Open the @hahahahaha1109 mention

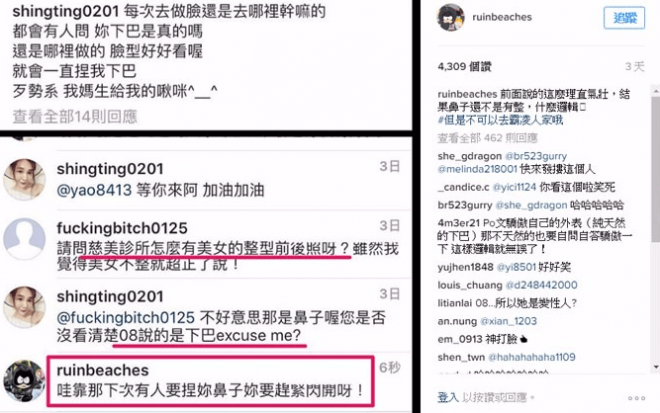click(x=532, y=357)
